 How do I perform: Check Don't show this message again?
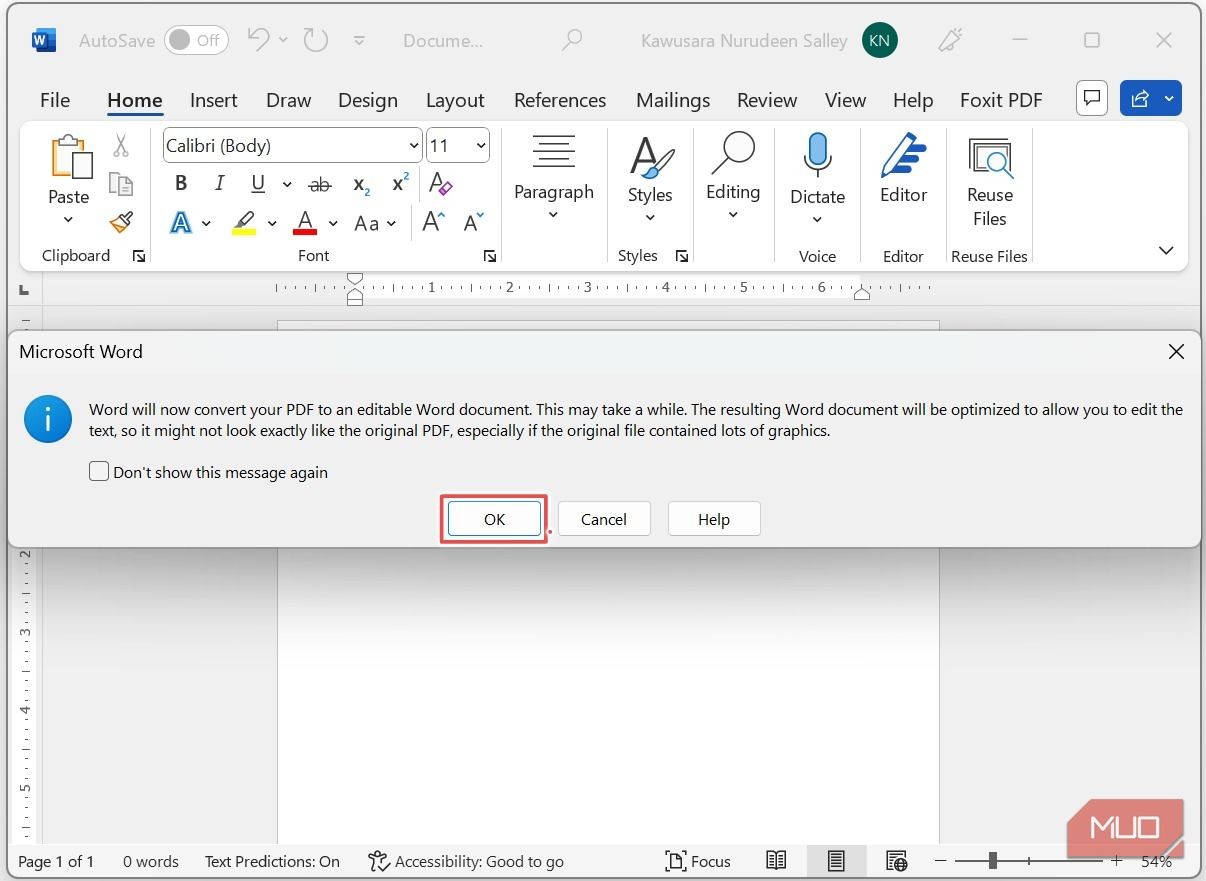99,471
